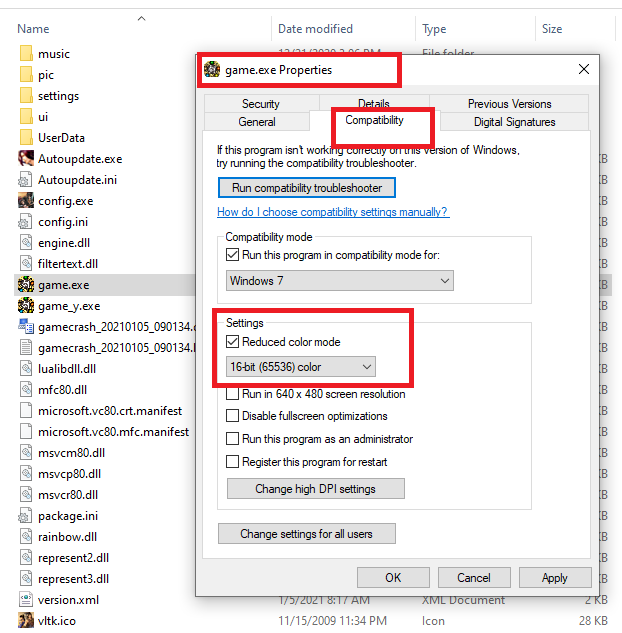The image size is (622, 633).
Task: Click Run compatibility troubleshooter button
Action: tap(307, 188)
